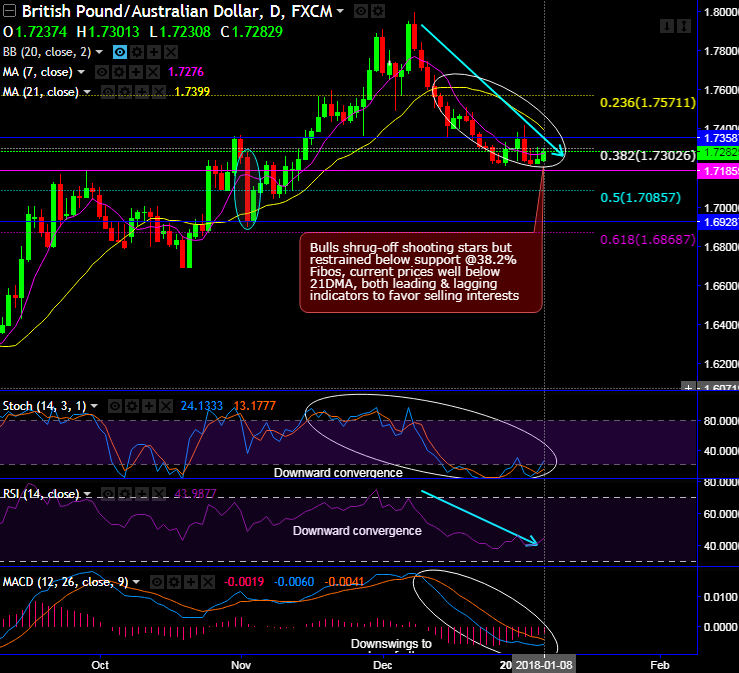Delete MA (21, close) with the X icon
The width and height of the screenshot is (739, 673).
tap(159, 92)
